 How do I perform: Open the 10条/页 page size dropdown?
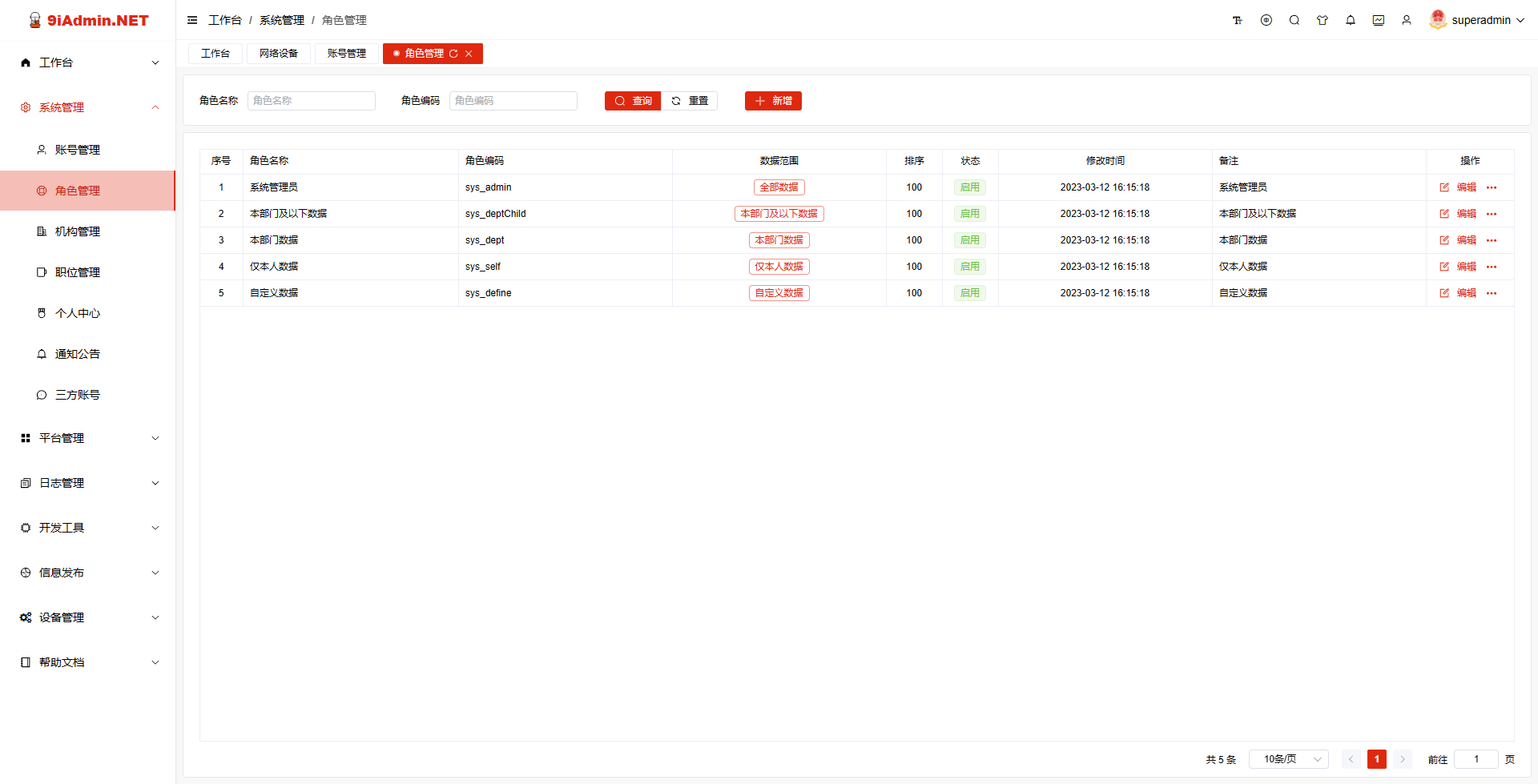pyautogui.click(x=1288, y=758)
